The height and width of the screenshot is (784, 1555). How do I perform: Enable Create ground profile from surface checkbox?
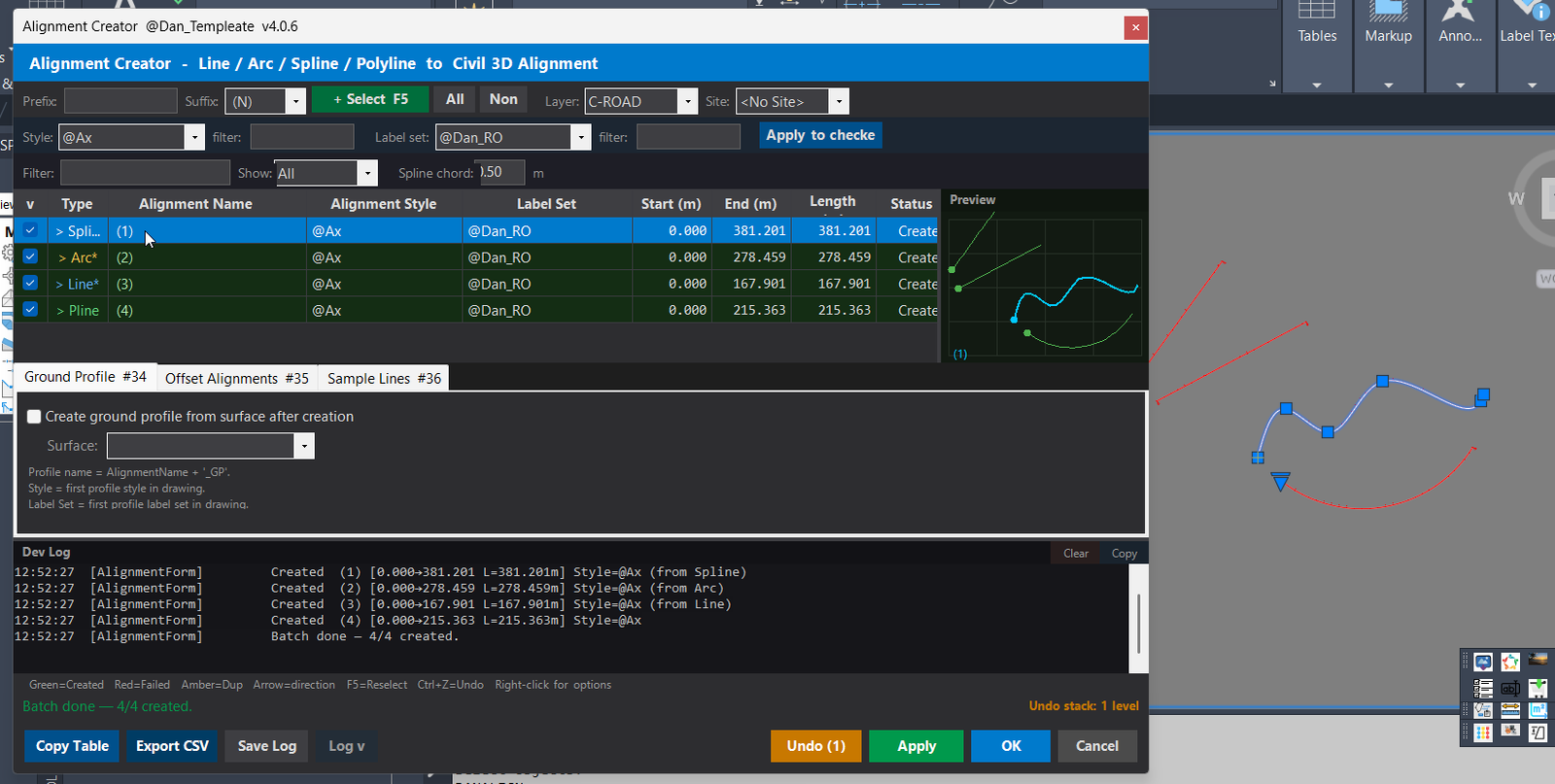point(34,417)
